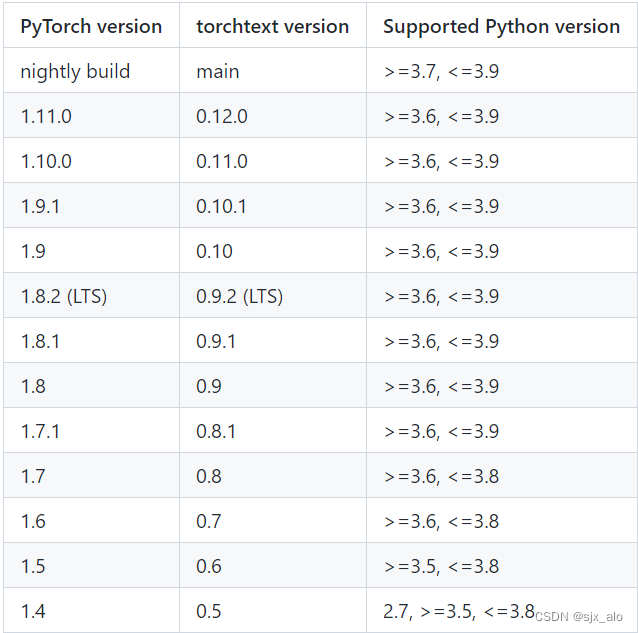Image resolution: width=638 pixels, height=633 pixels.
Task: Select the ">=3.7, <=3.9" Python cell
Action: coord(441,72)
